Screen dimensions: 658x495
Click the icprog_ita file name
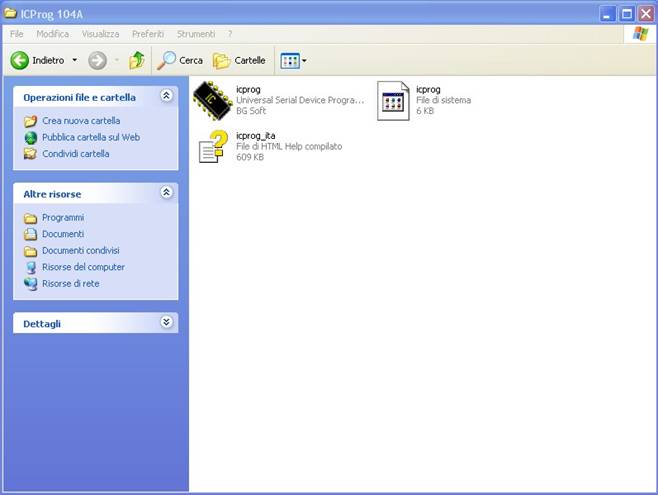256,135
